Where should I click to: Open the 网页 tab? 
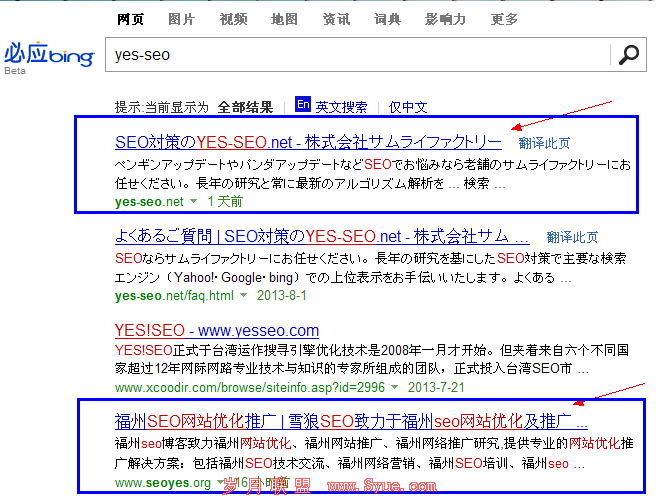(131, 19)
